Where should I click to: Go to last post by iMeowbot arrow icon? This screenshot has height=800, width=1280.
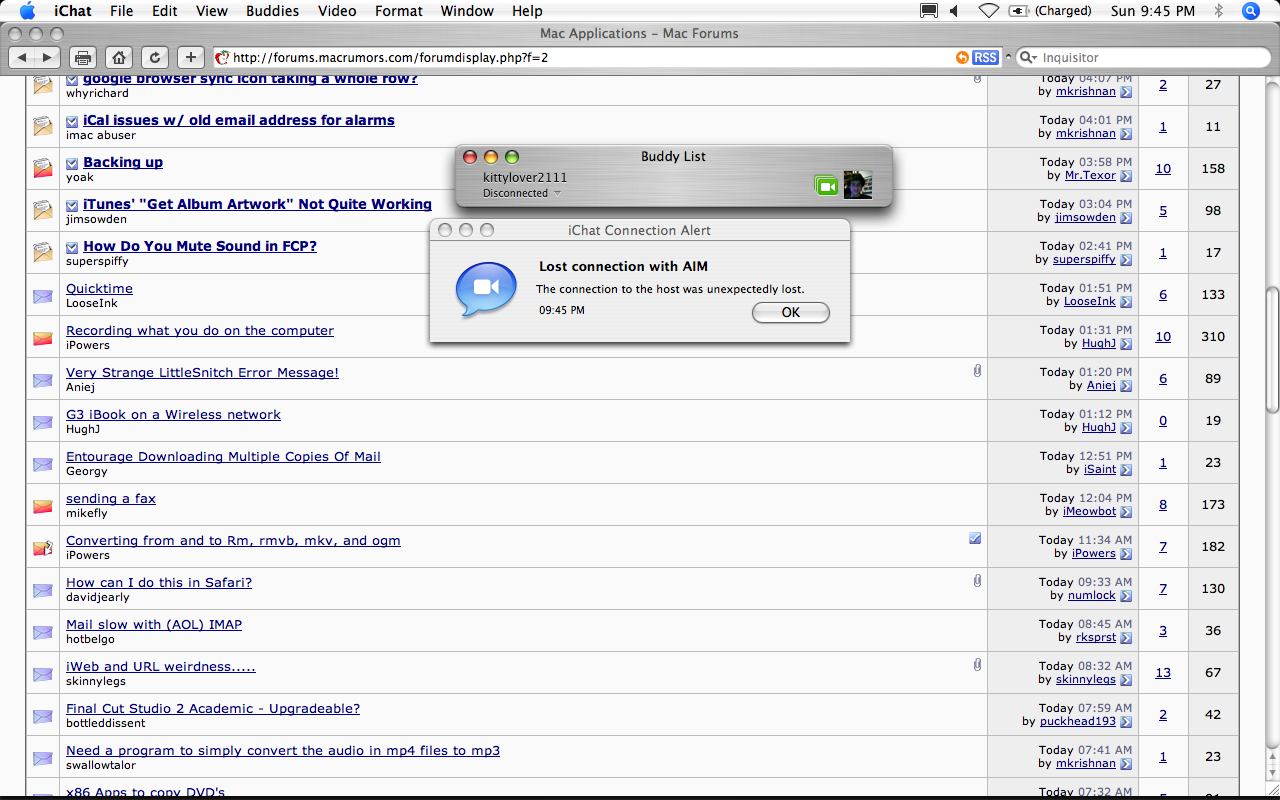tap(1126, 512)
